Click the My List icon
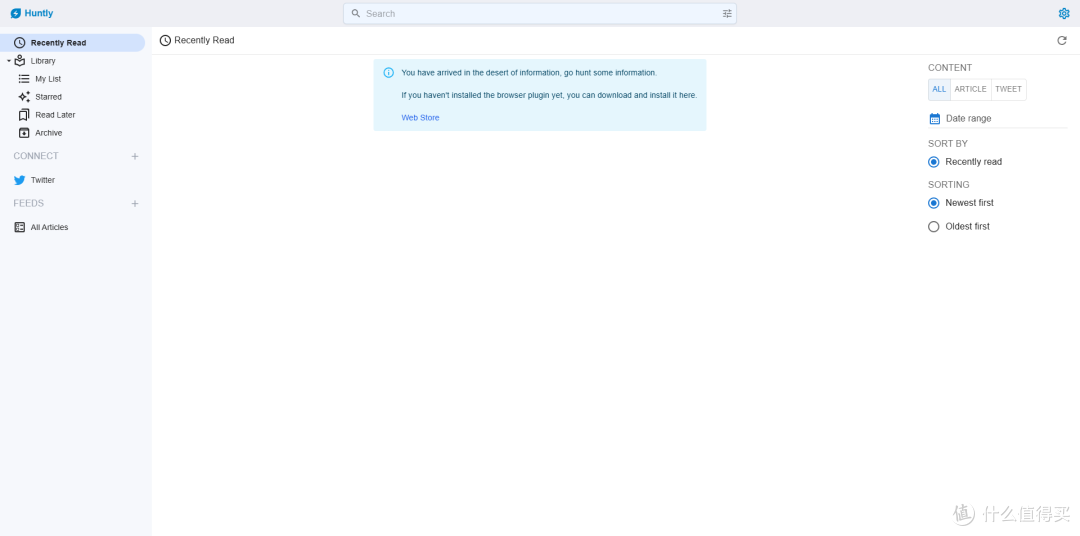 coord(24,79)
